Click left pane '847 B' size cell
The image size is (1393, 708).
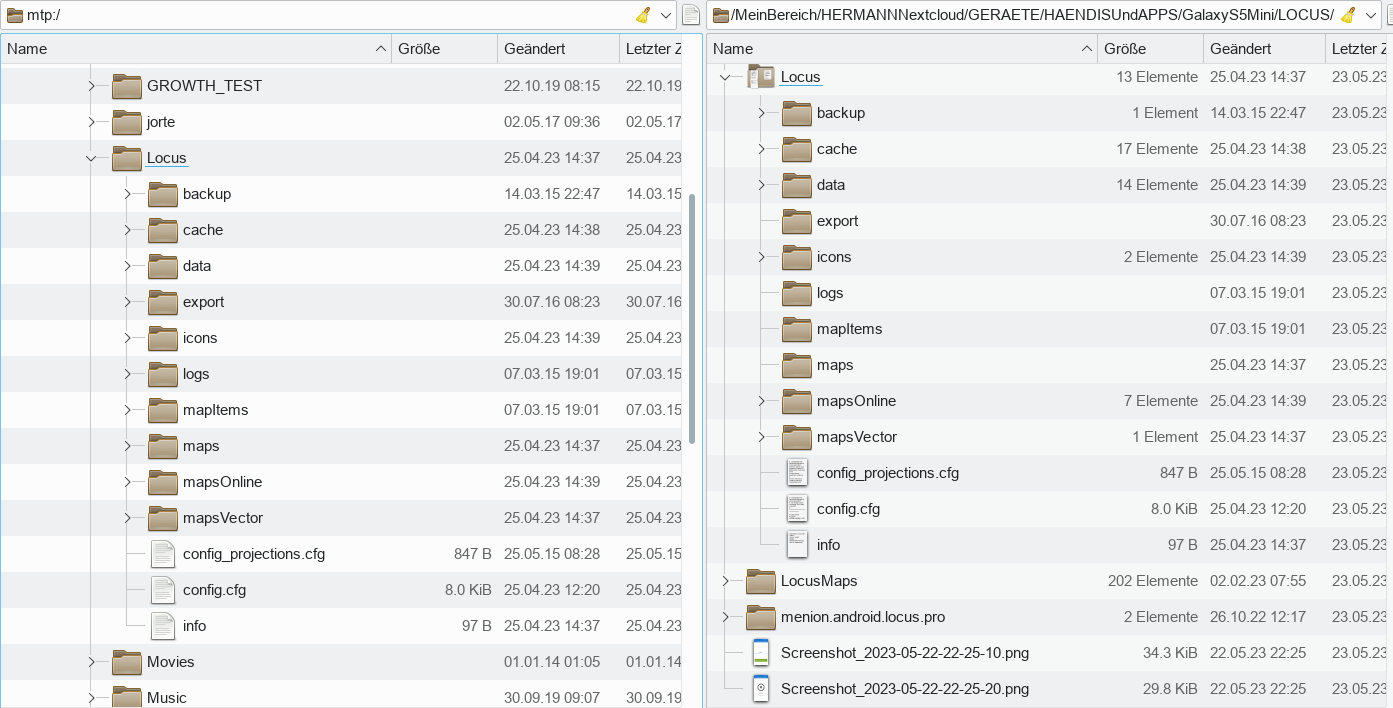(x=472, y=554)
